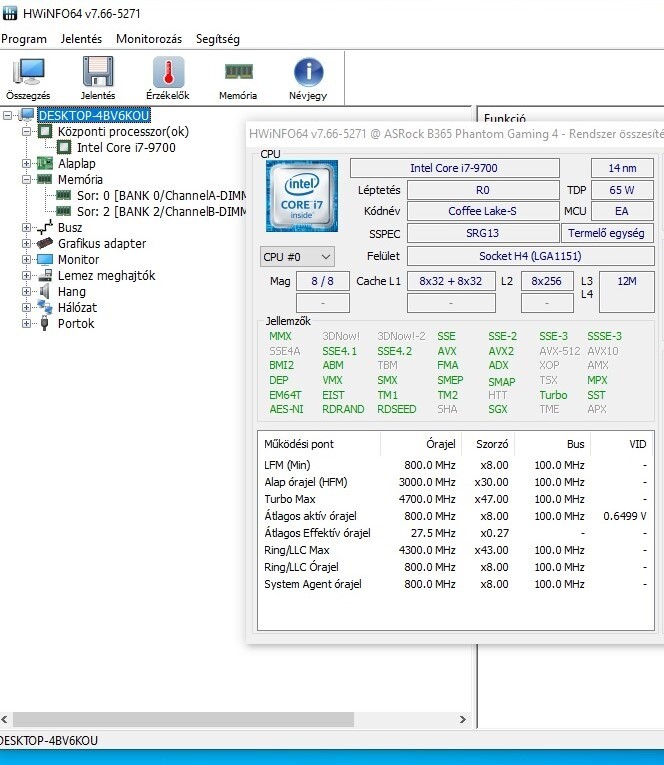This screenshot has height=765, width=664.
Task: Click the VID column header
Action: click(622, 444)
